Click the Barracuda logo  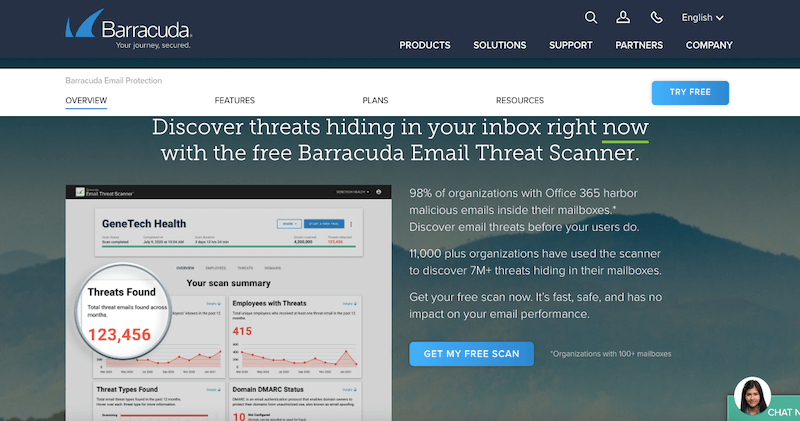(x=129, y=29)
